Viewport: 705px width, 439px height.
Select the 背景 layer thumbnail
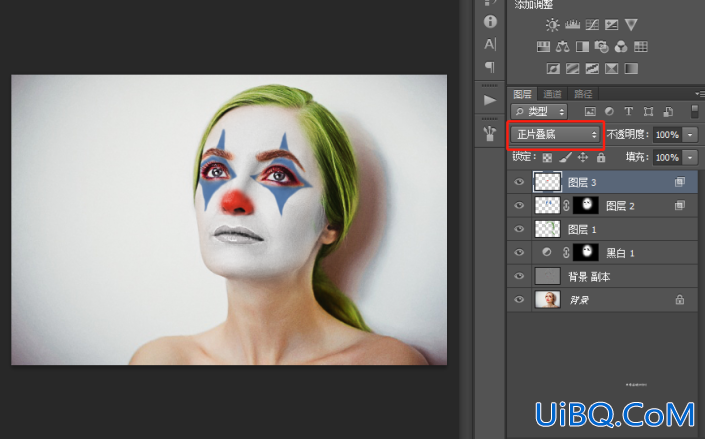pyautogui.click(x=547, y=299)
